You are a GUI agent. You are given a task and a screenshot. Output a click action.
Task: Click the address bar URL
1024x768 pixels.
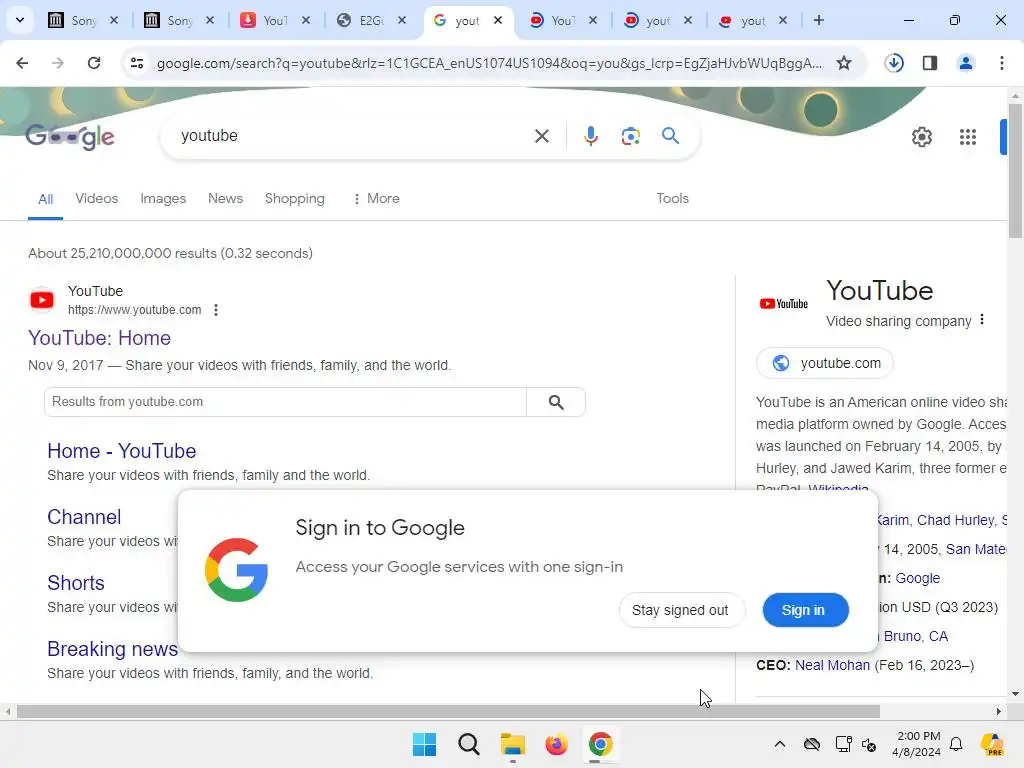488,63
